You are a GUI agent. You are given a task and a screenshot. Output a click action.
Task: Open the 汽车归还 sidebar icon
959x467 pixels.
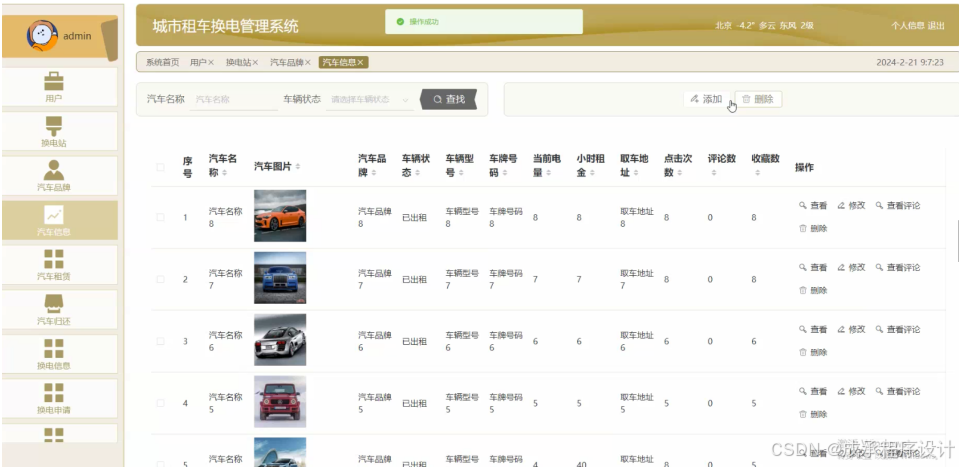(54, 303)
